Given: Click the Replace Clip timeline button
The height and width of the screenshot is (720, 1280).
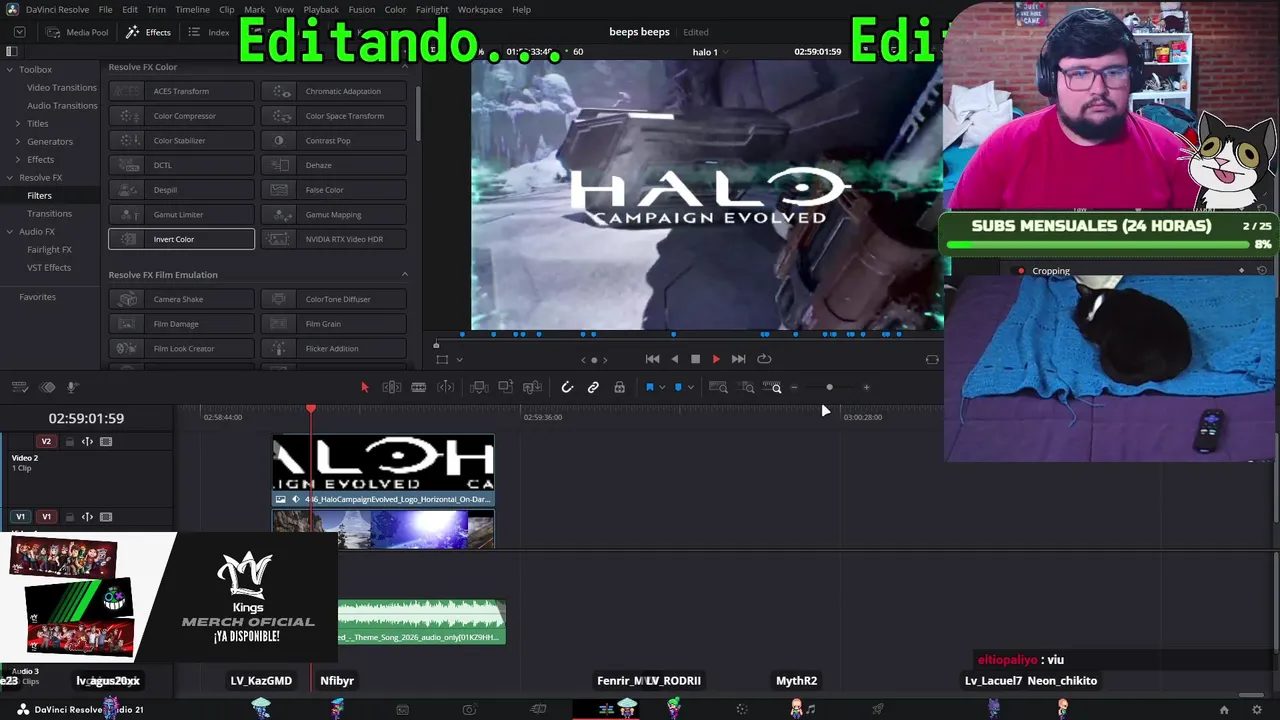Looking at the screenshot, I should (532, 387).
